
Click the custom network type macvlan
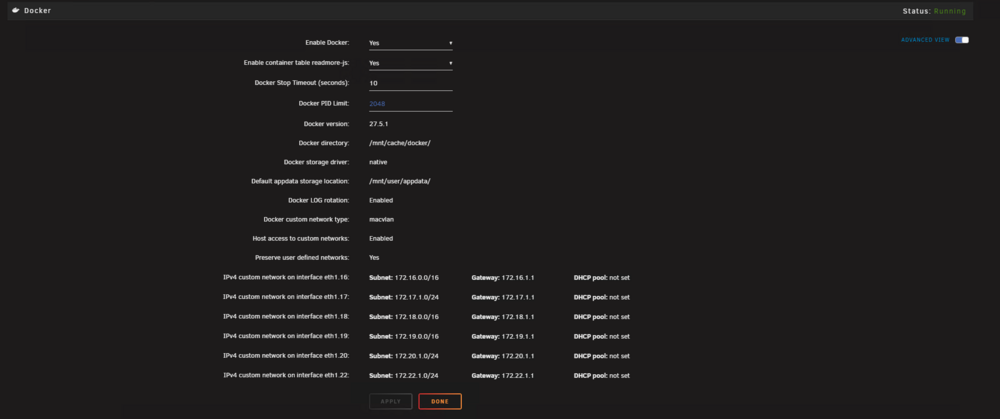coord(381,219)
